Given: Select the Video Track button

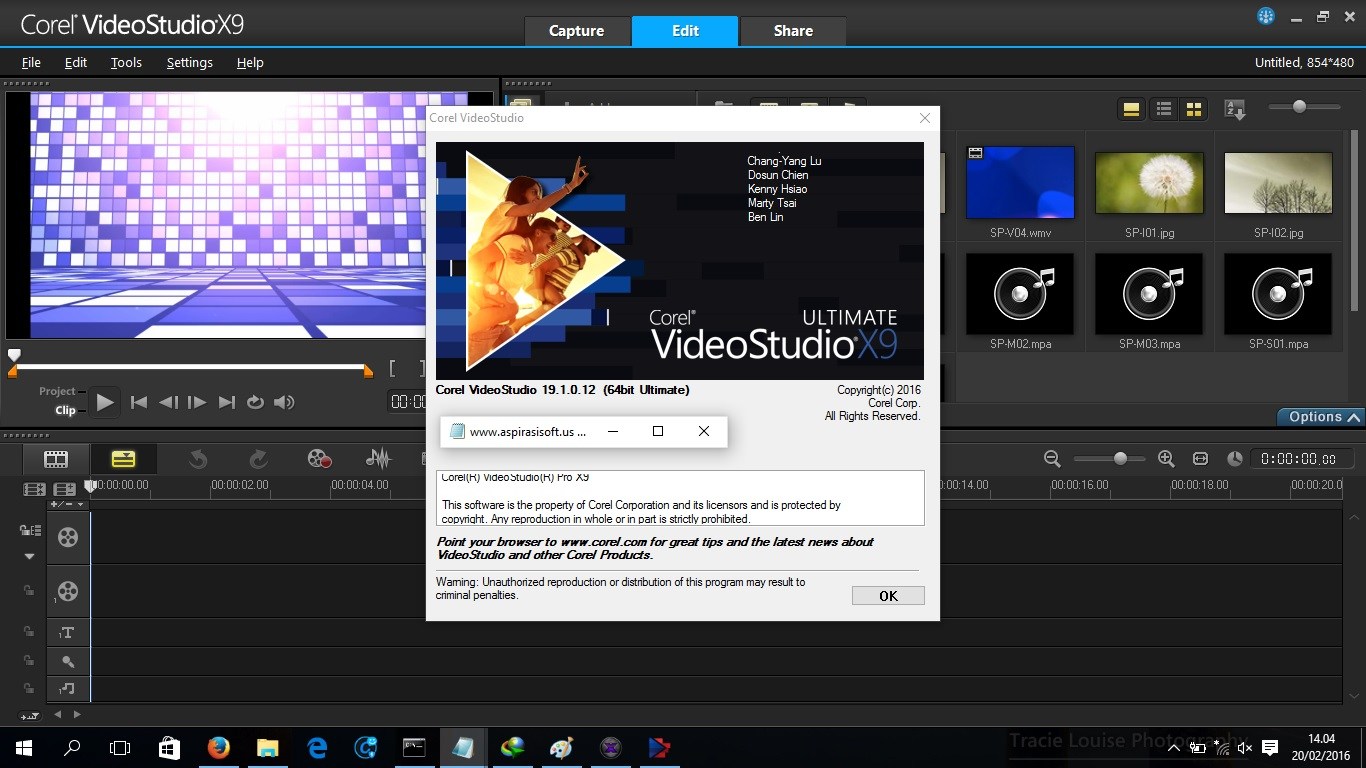Looking at the screenshot, I should pos(68,537).
